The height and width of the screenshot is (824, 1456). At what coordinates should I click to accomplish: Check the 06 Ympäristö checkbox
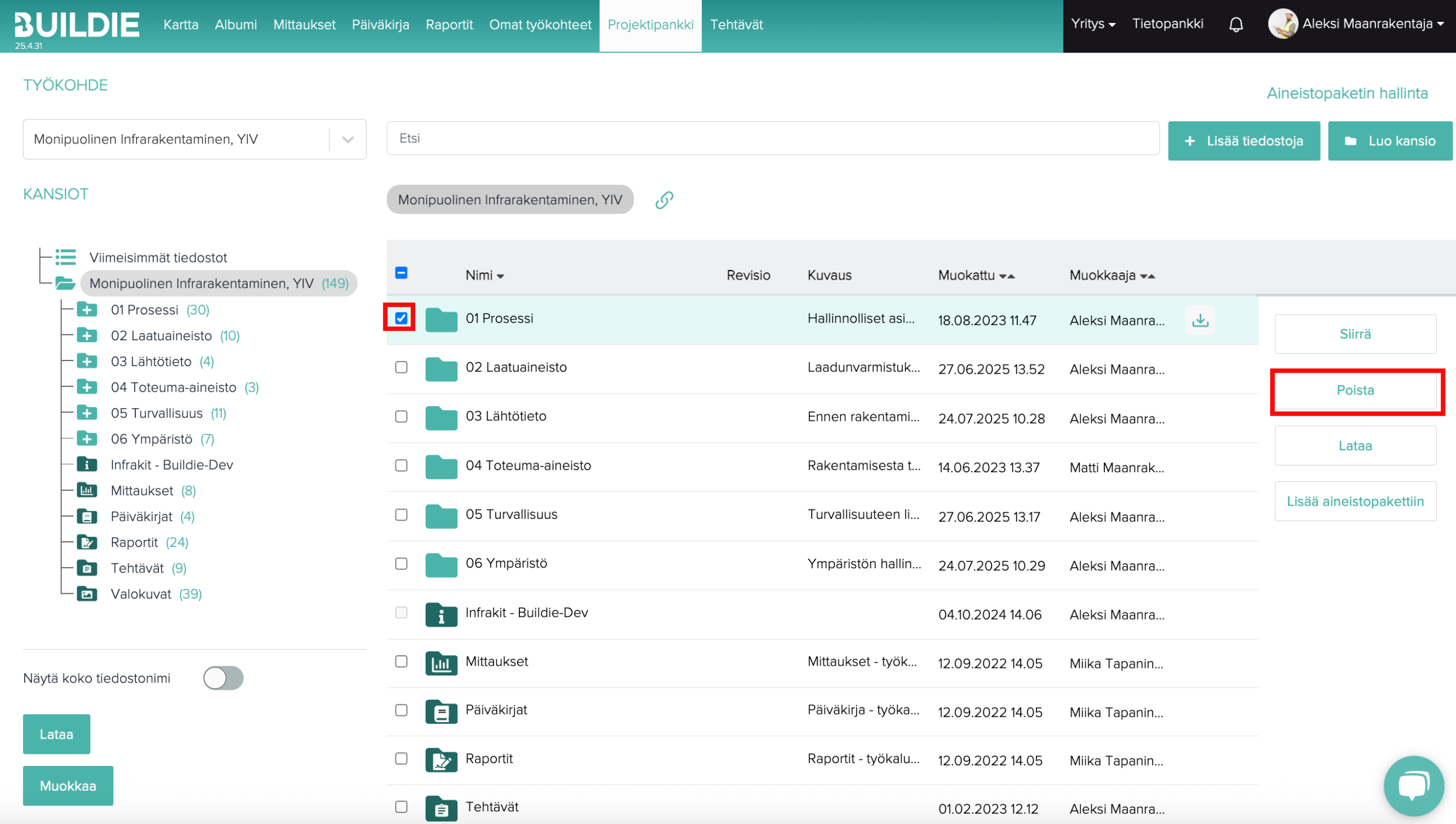(x=401, y=563)
